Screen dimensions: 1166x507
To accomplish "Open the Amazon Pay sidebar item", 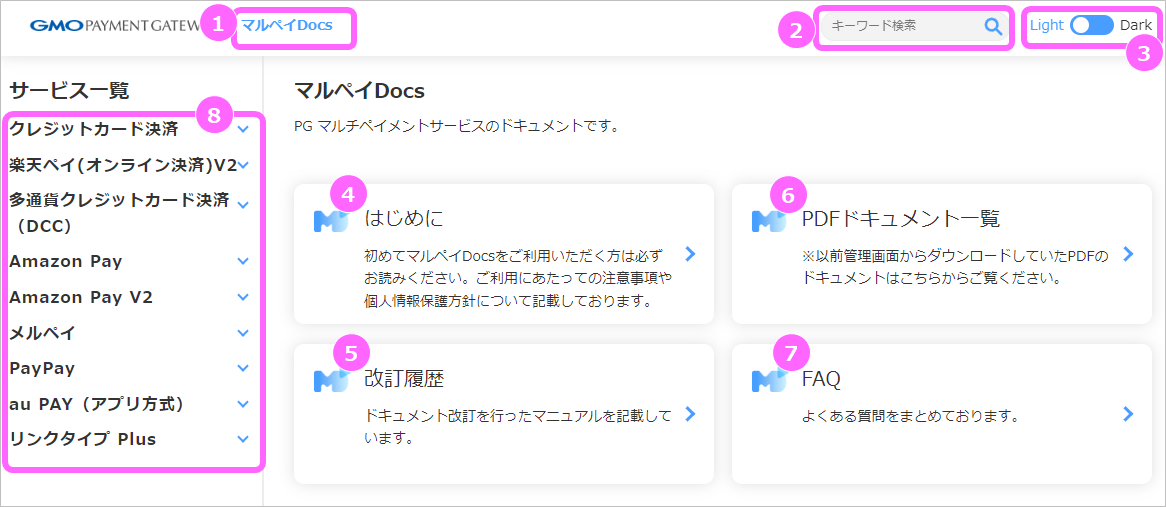I will tap(65, 261).
